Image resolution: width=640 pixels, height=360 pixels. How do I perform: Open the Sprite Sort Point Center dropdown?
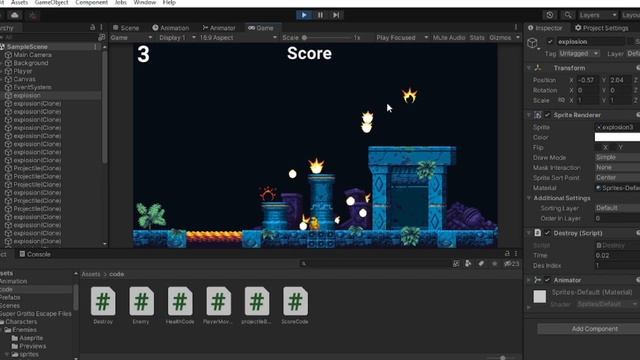(x=617, y=178)
